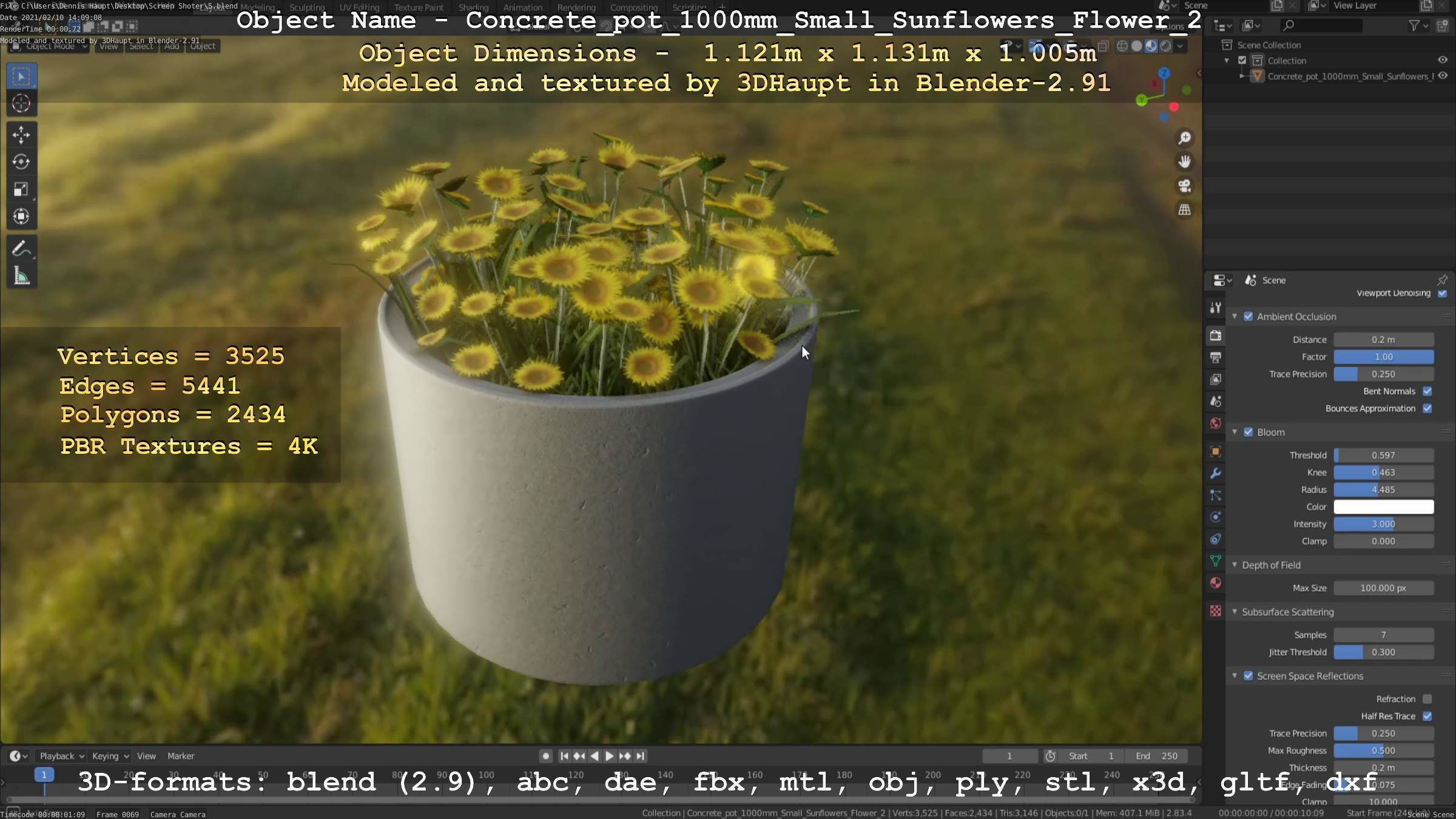Uncheck Bent Normals
Image resolution: width=1456 pixels, height=819 pixels.
(1427, 391)
